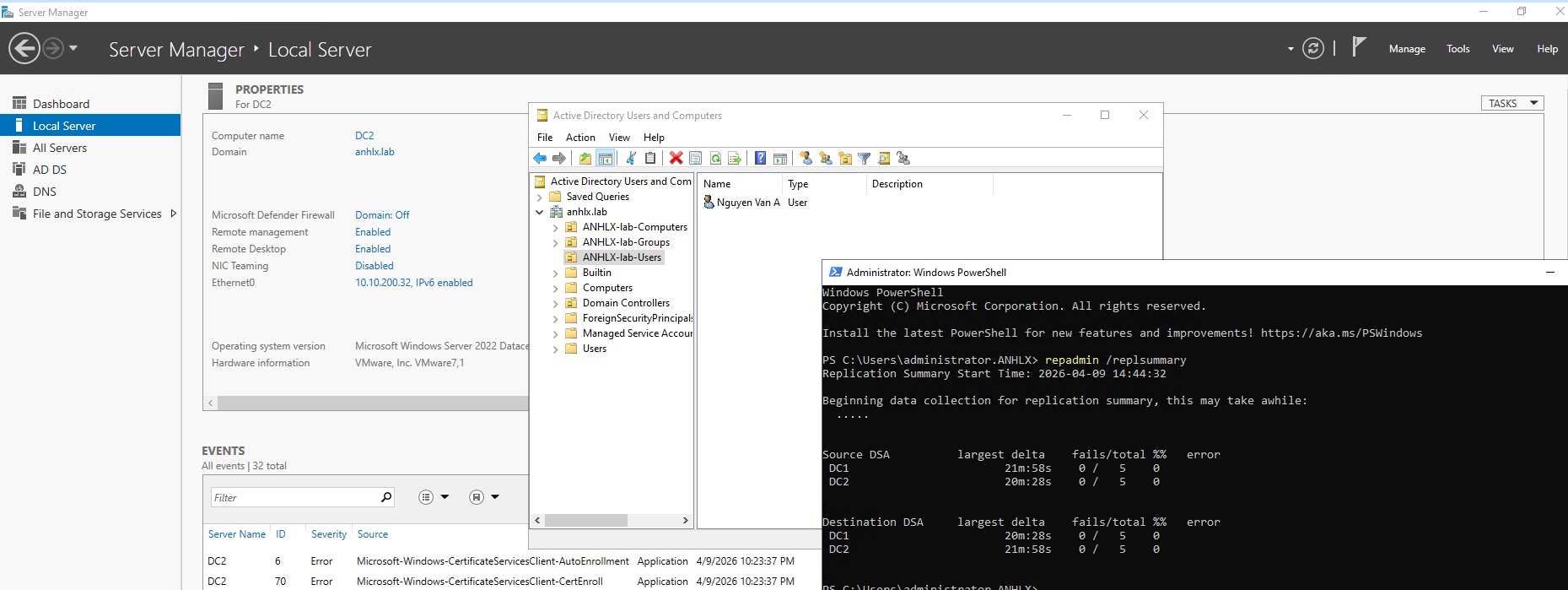Click the Filter funnel icon

pyautogui.click(x=865, y=158)
